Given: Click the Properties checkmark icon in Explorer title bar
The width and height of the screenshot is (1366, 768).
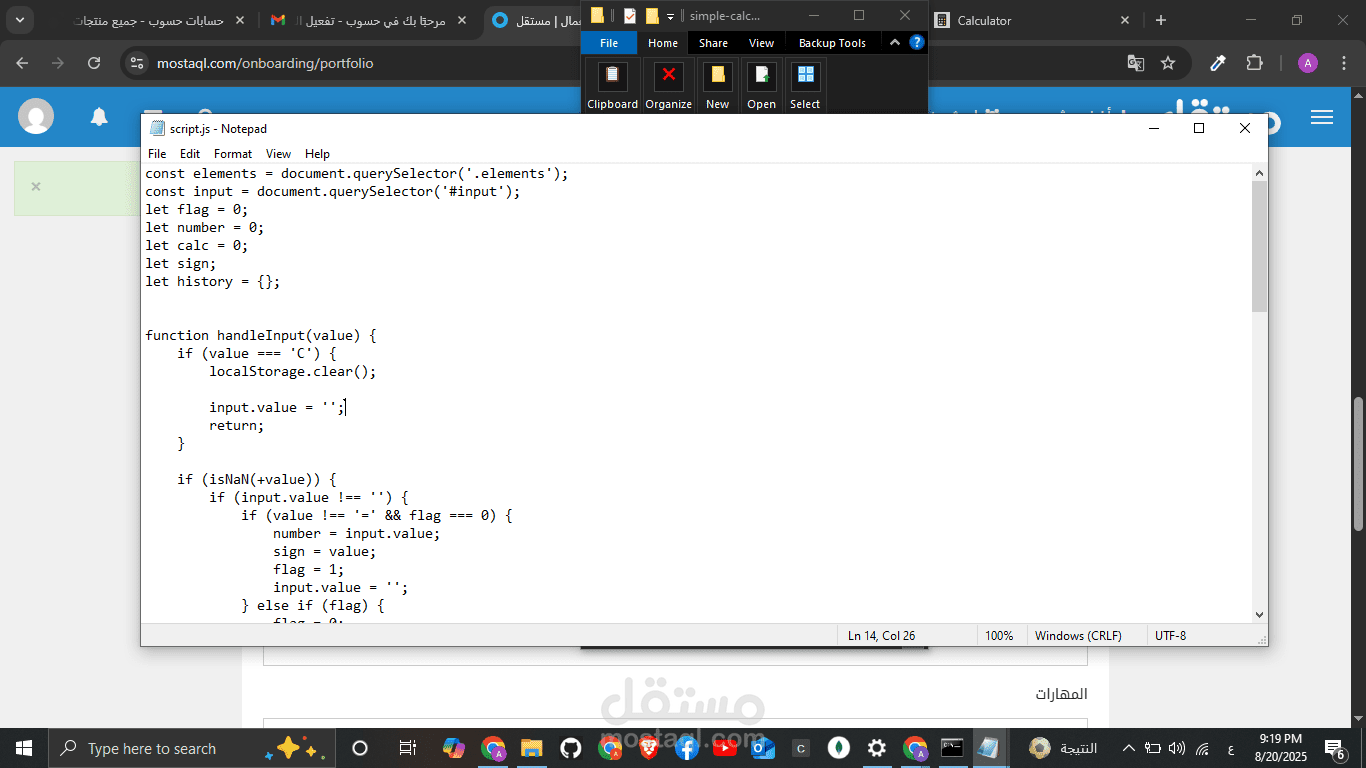Looking at the screenshot, I should coord(629,16).
